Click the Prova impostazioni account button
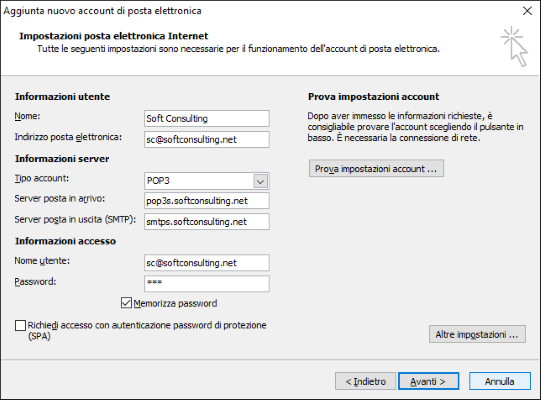The height and width of the screenshot is (400, 541). click(x=376, y=168)
